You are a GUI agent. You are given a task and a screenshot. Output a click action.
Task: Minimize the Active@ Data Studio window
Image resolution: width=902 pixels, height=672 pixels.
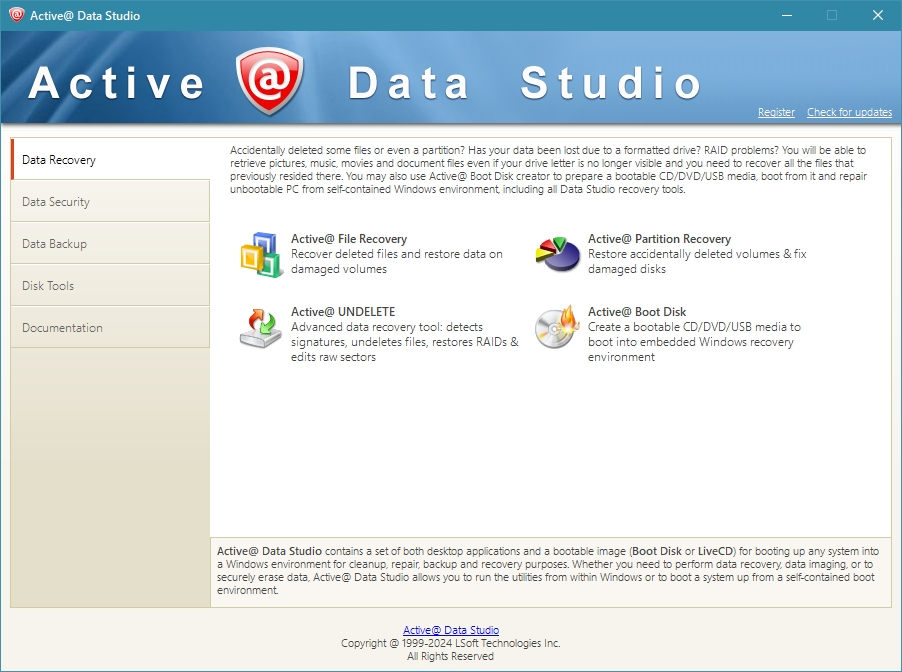click(x=785, y=15)
